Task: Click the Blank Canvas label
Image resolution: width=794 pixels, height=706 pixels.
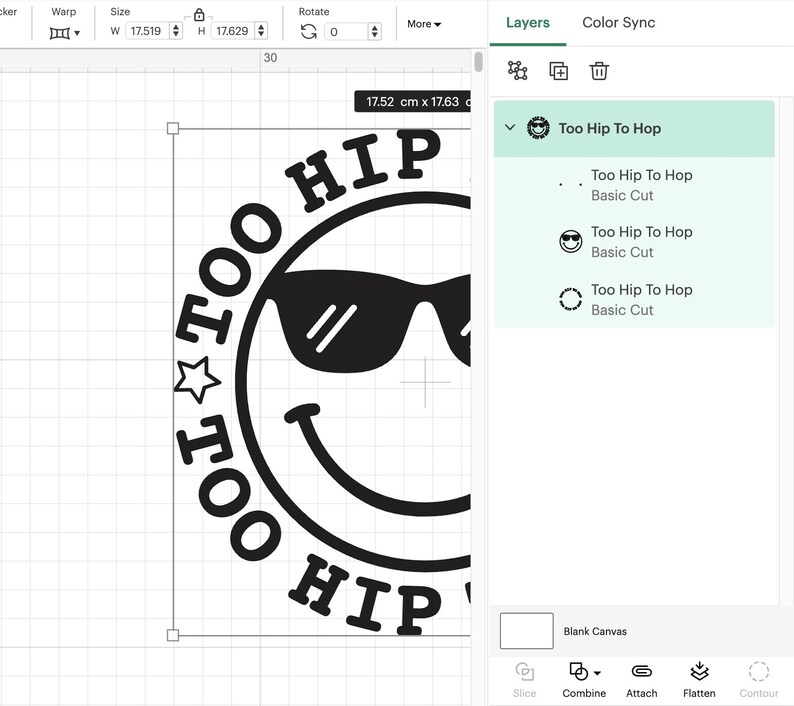Action: point(595,631)
